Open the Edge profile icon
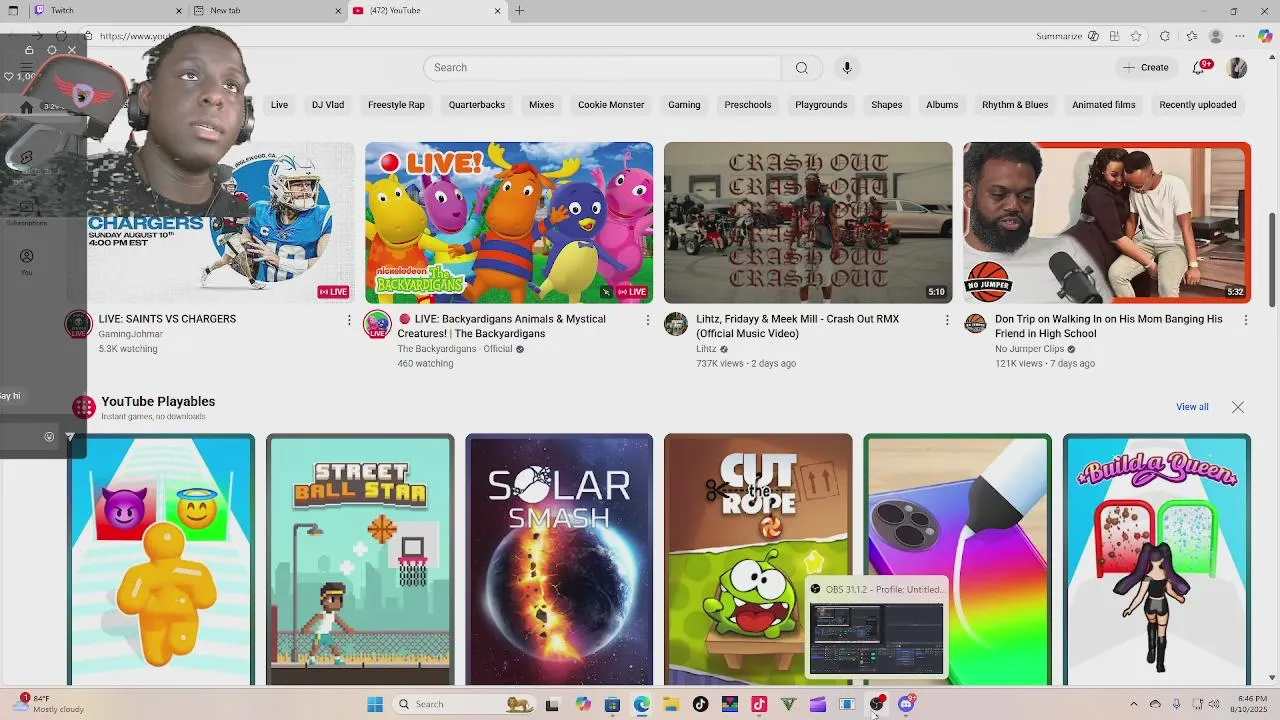The height and width of the screenshot is (720, 1280). click(1215, 36)
